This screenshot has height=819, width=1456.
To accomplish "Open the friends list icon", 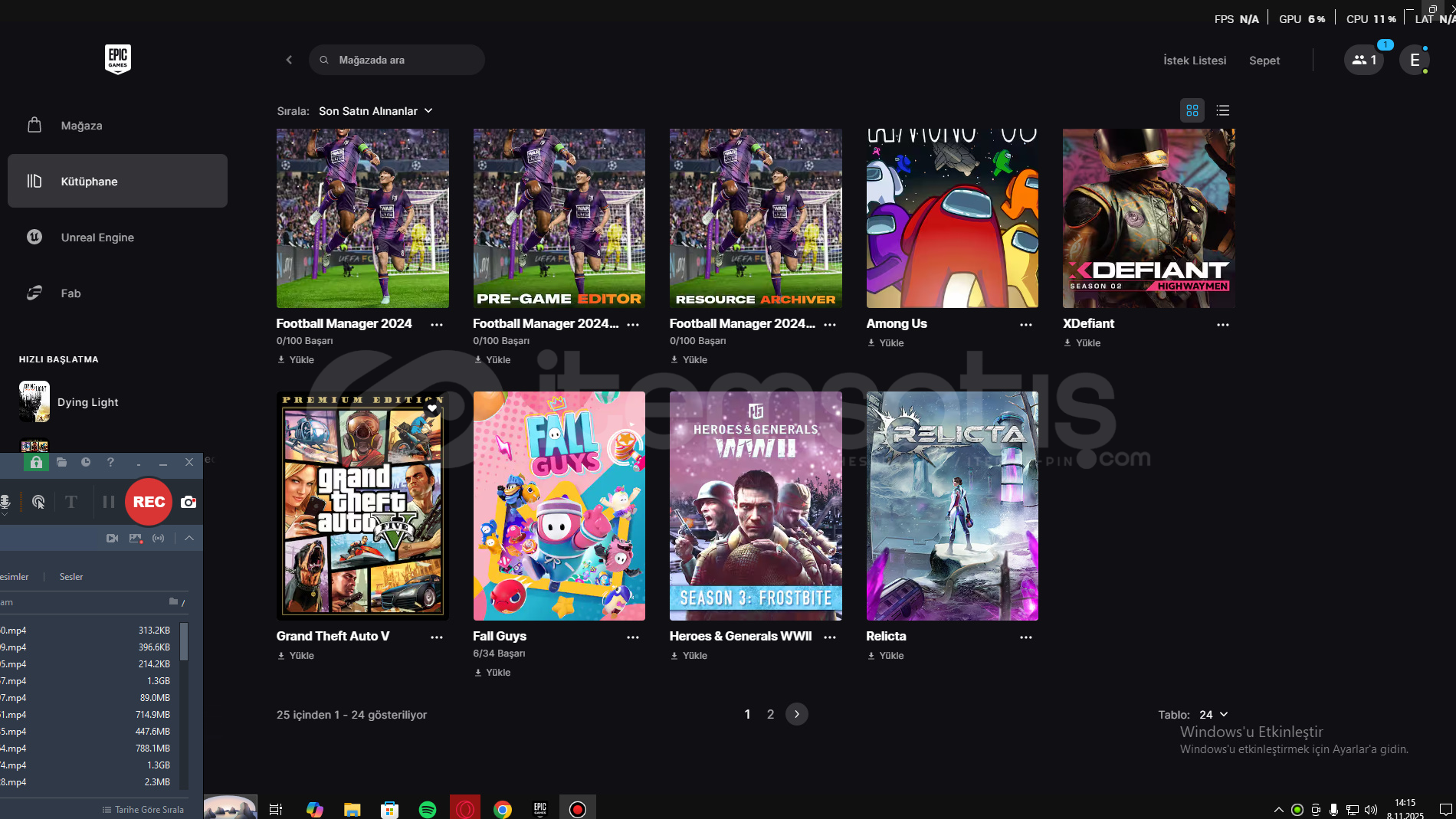I will point(1363,60).
